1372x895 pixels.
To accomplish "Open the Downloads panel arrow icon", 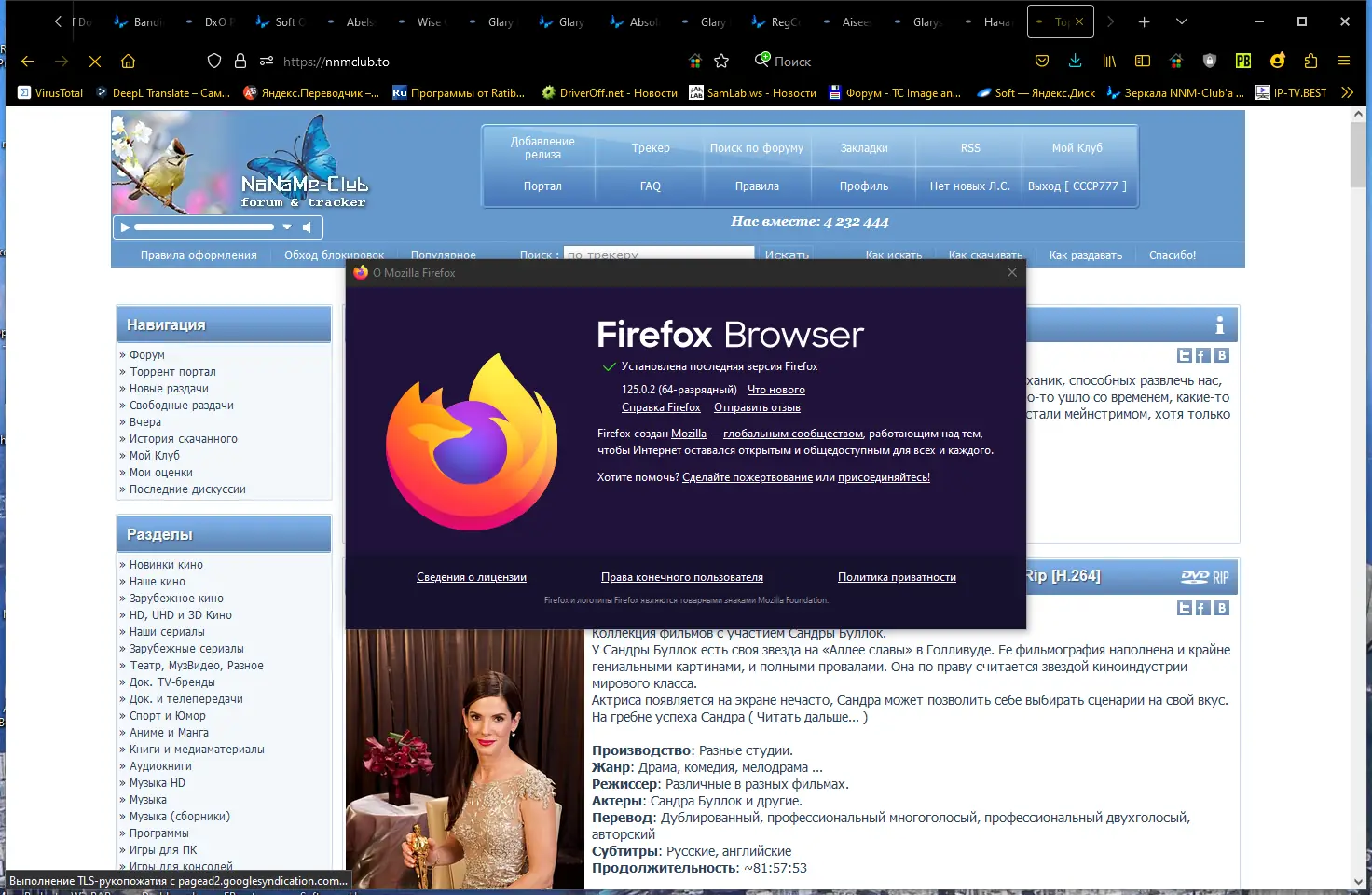I will 1076,62.
